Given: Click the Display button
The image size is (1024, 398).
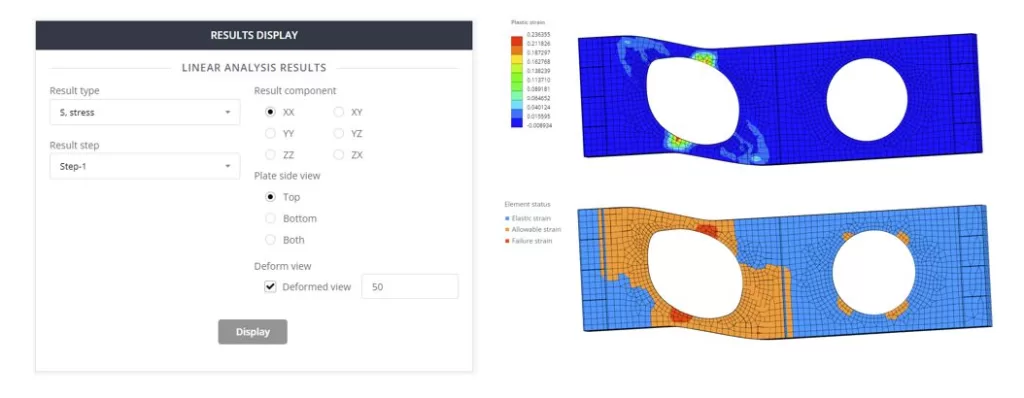Looking at the screenshot, I should 253,331.
